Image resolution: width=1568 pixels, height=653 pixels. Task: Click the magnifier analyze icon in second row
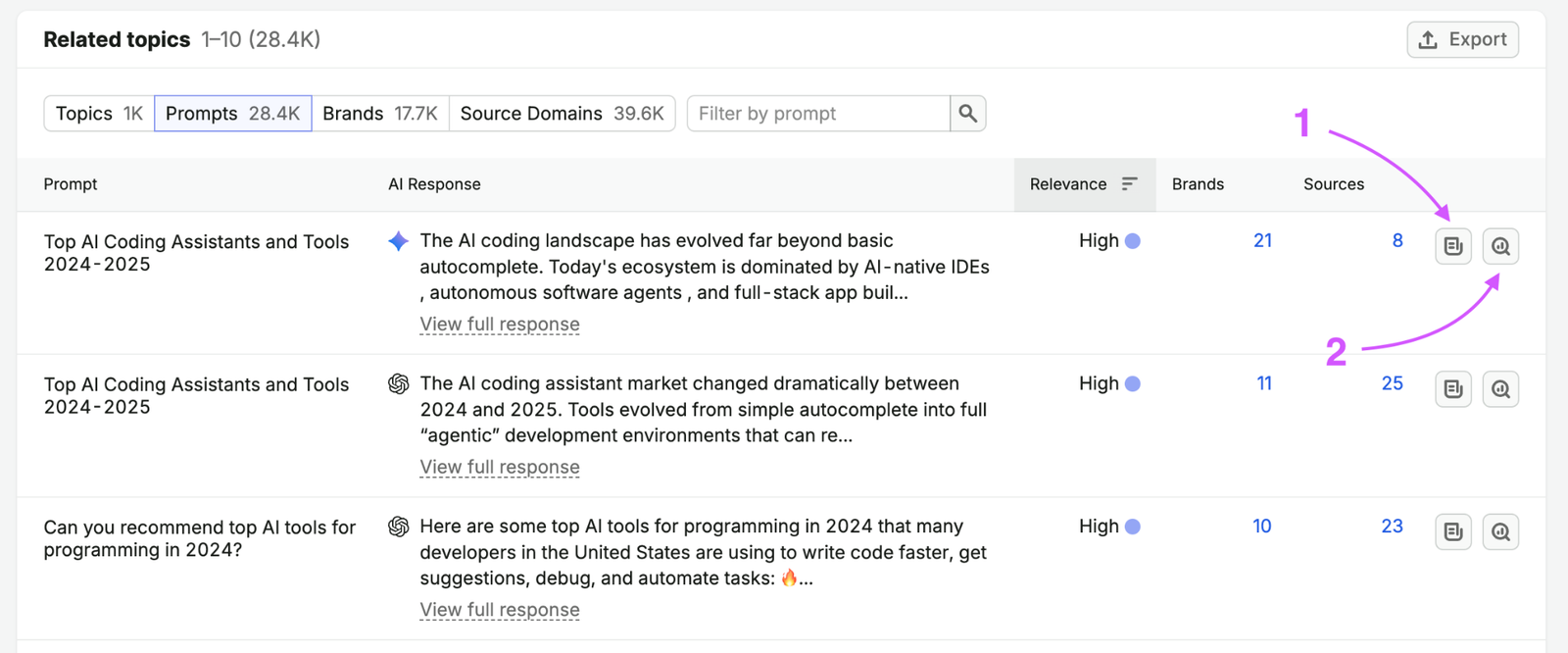[1500, 389]
